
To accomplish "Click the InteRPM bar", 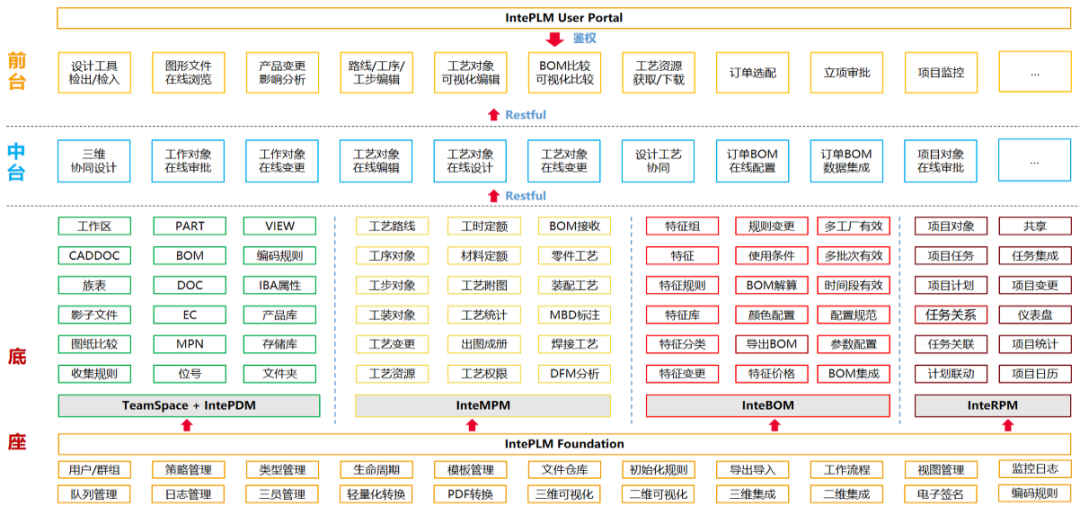I will (993, 405).
